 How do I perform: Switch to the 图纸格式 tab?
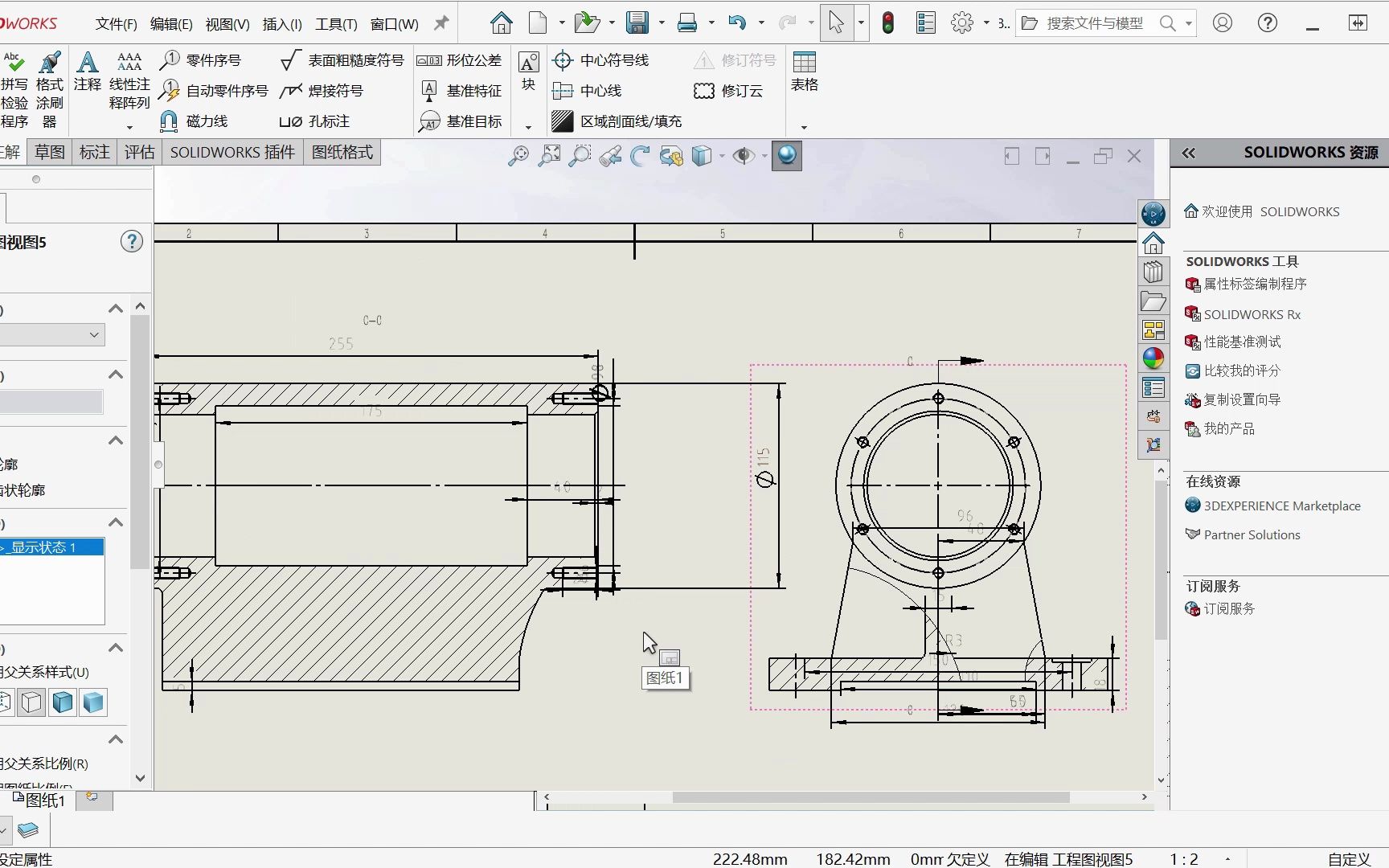pyautogui.click(x=342, y=152)
